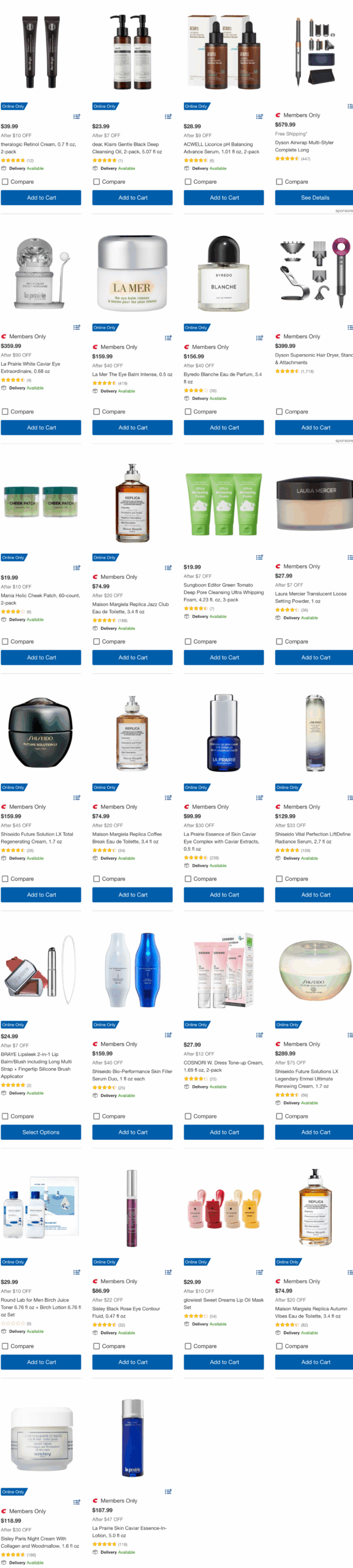Click add-to-list icon for La Prairie White Caviar
The width and height of the screenshot is (353, 1568).
[x=76, y=327]
